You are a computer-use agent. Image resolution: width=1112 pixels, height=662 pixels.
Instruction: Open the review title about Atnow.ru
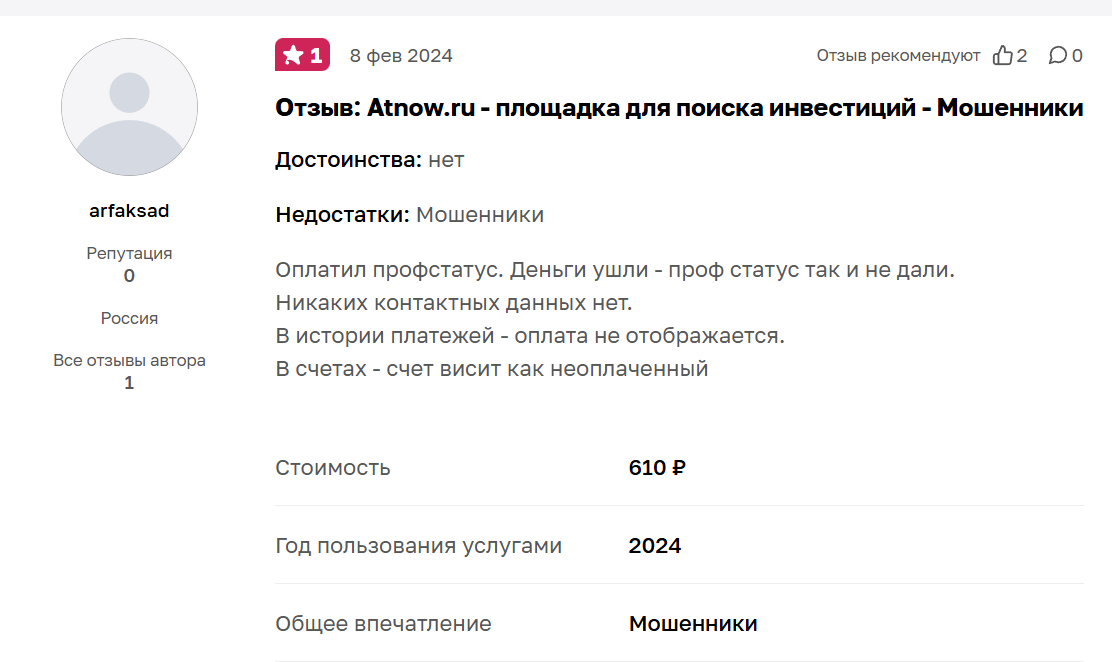[679, 108]
